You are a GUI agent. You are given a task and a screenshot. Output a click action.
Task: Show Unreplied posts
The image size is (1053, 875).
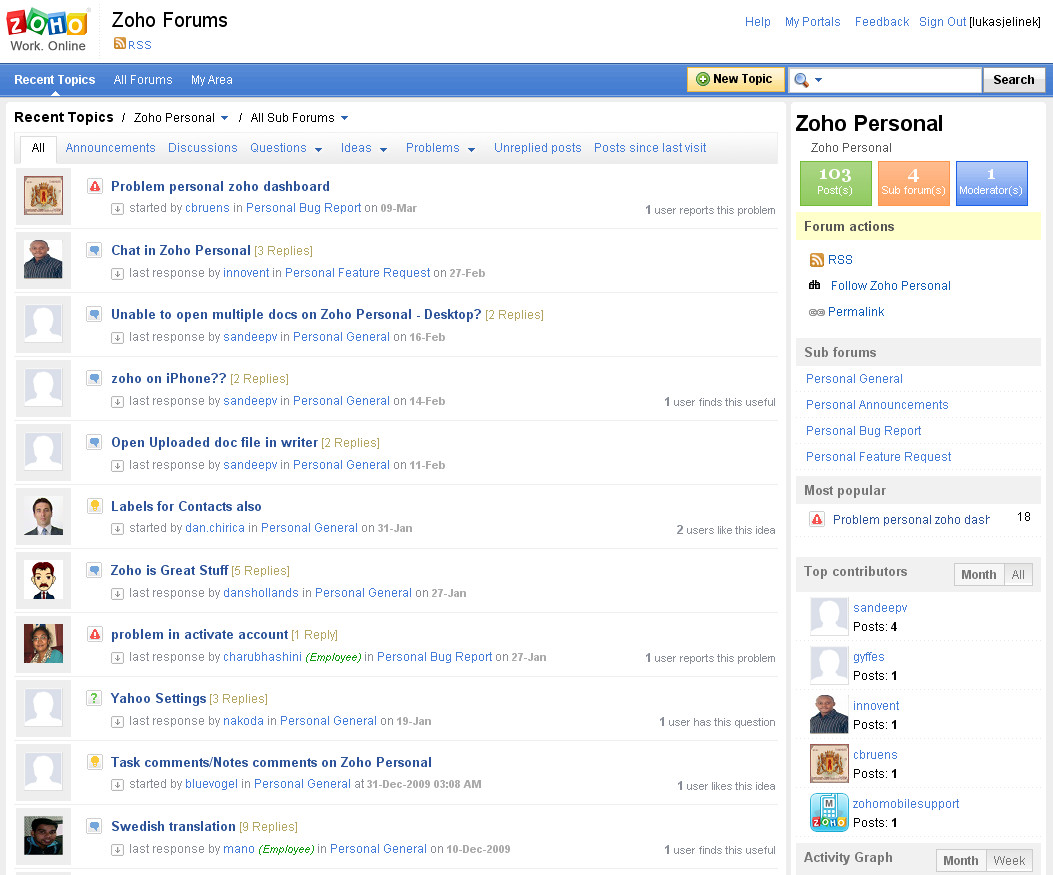(x=537, y=148)
